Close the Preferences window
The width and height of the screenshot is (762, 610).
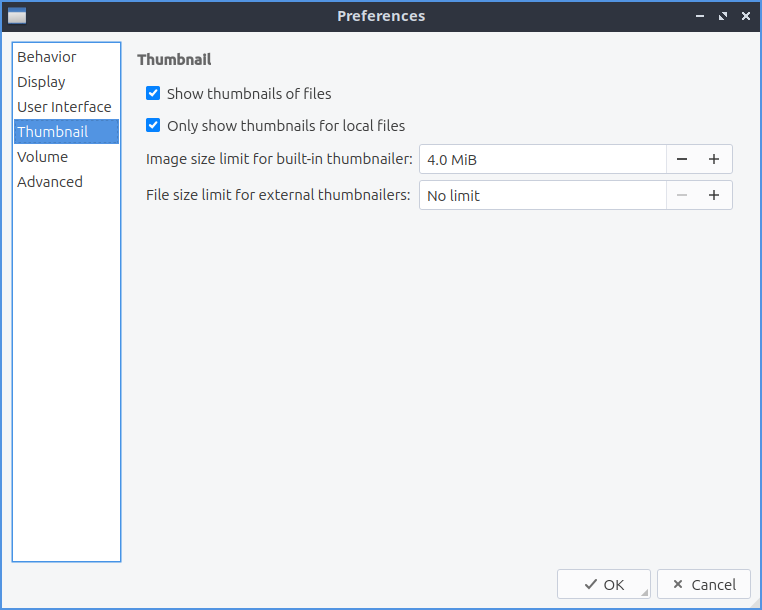click(743, 16)
